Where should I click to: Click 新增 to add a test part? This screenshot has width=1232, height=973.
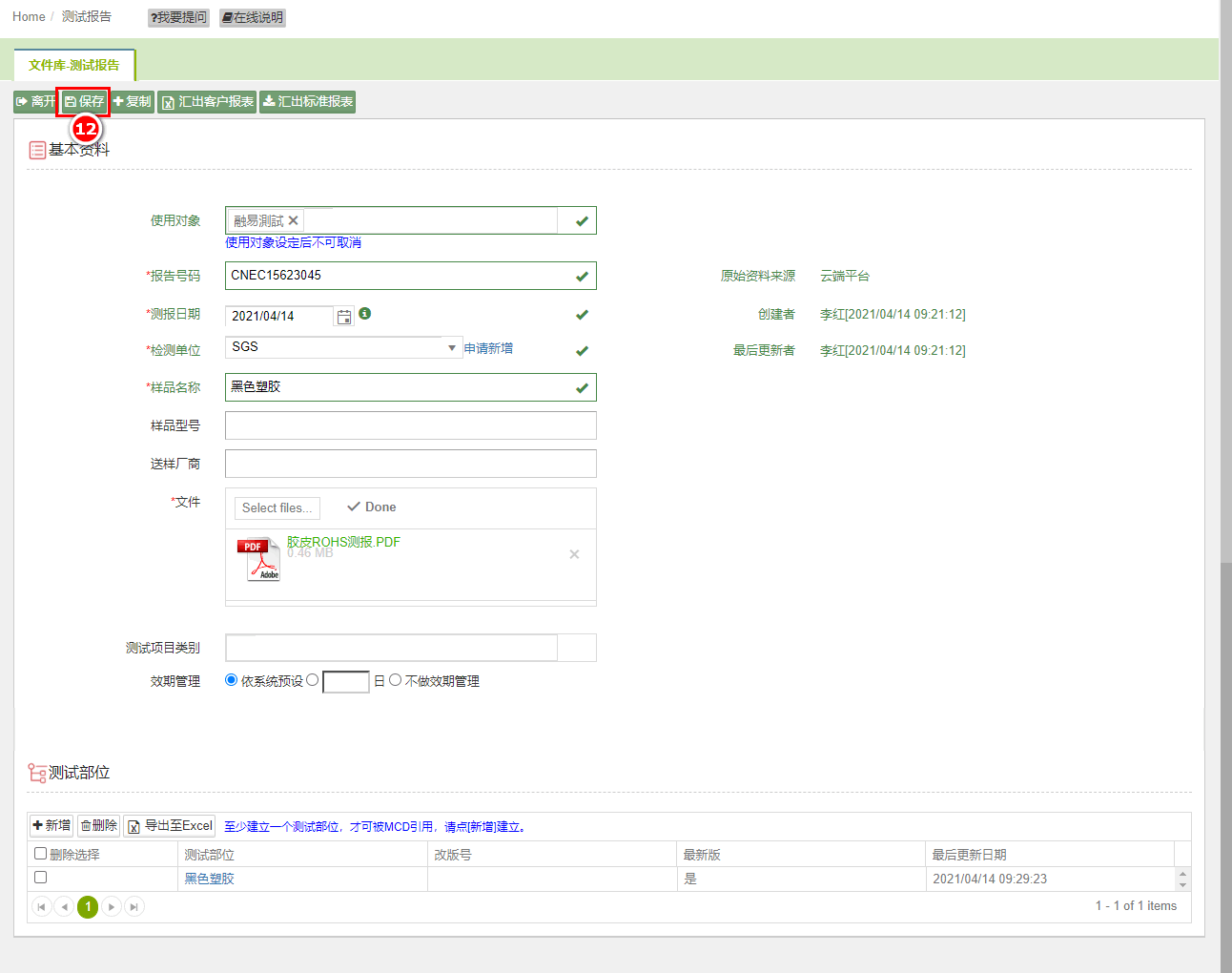[51, 826]
